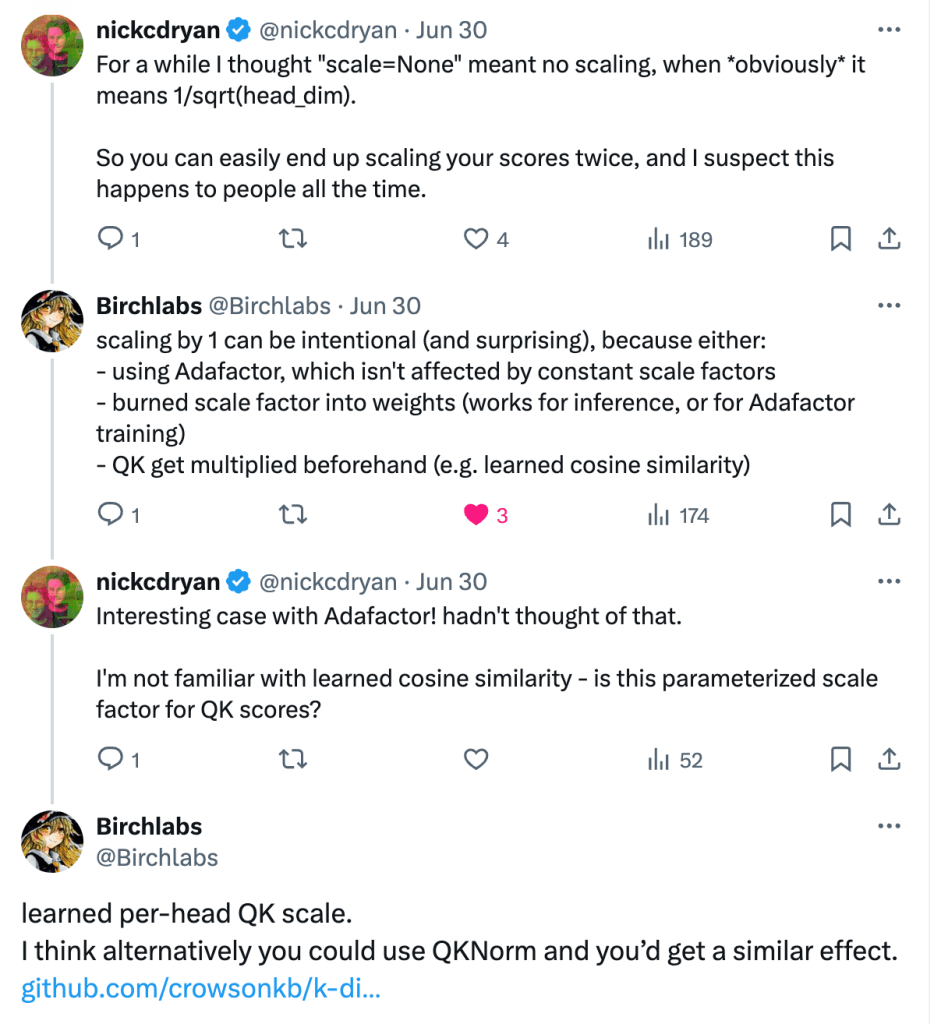Reply to Birchlabs' Adafactor tweet
The image size is (934, 1024).
[x=109, y=515]
